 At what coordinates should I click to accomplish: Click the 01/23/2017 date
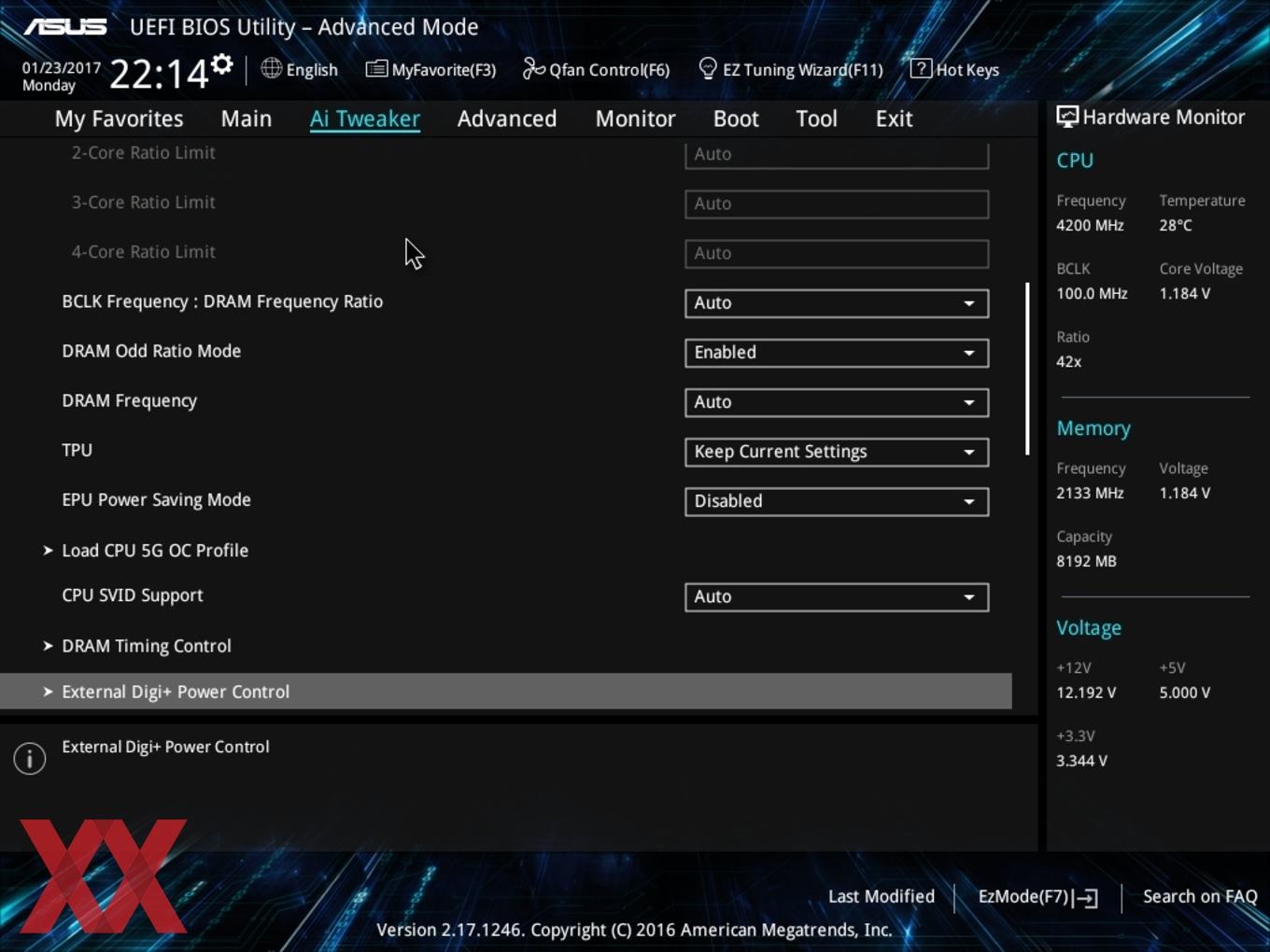(62, 67)
